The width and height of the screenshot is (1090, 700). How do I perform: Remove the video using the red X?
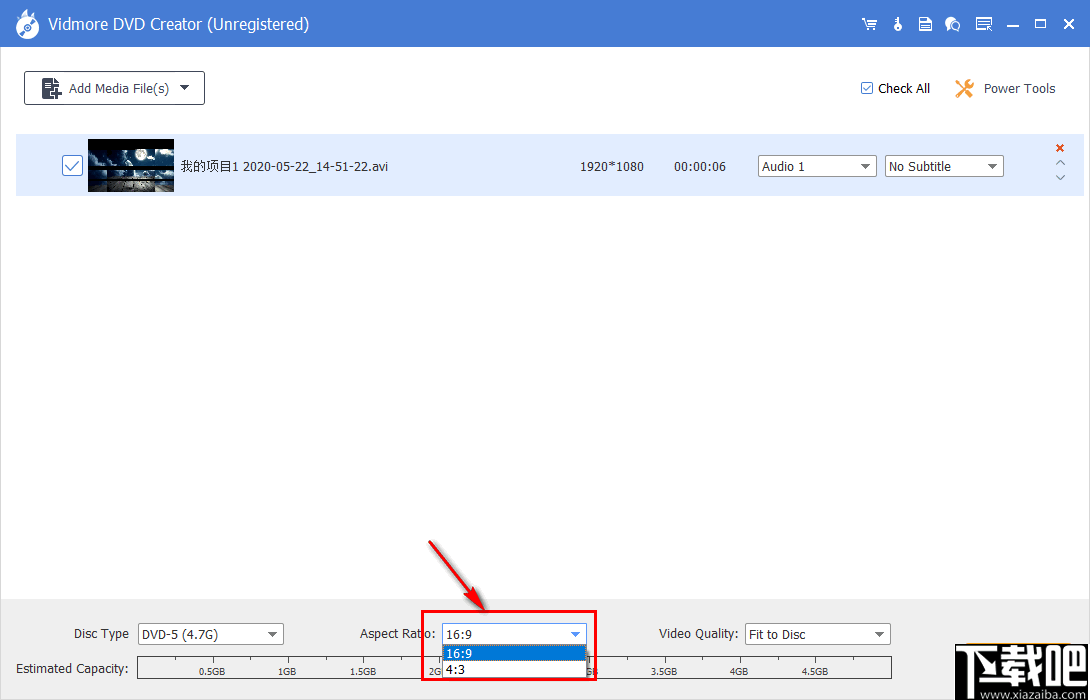pyautogui.click(x=1059, y=147)
